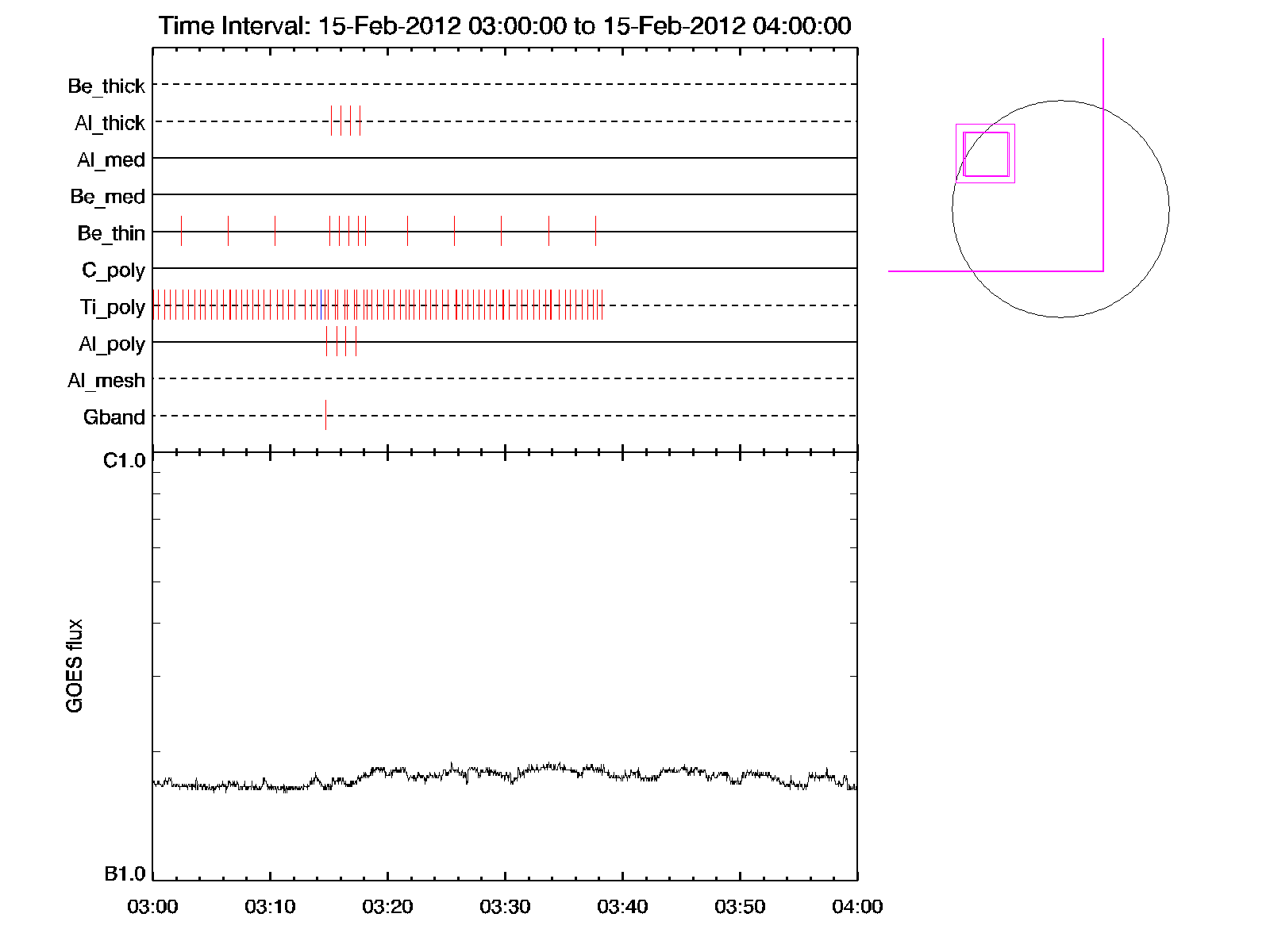Select the C1.0 flux level label
This screenshot has width=1270, height=952.
pyautogui.click(x=125, y=461)
